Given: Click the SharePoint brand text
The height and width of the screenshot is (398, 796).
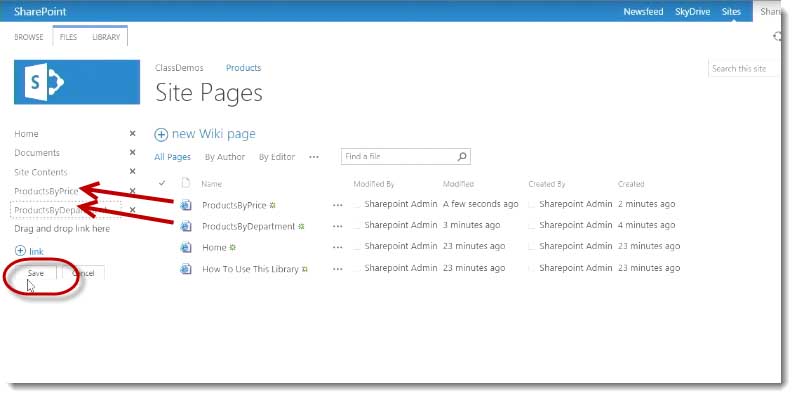Looking at the screenshot, I should (40, 11).
